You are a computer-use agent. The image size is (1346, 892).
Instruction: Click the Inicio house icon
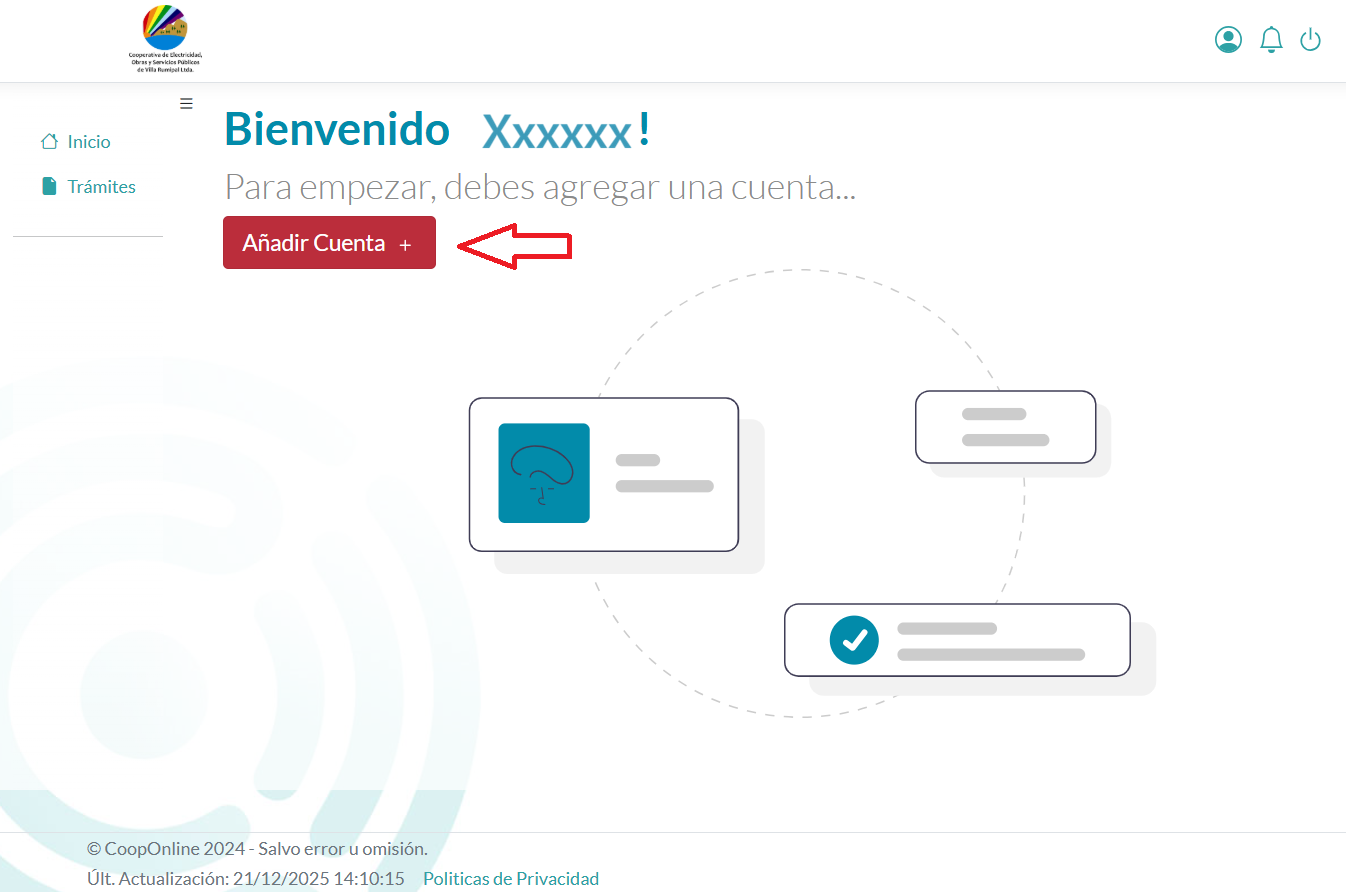pyautogui.click(x=49, y=142)
